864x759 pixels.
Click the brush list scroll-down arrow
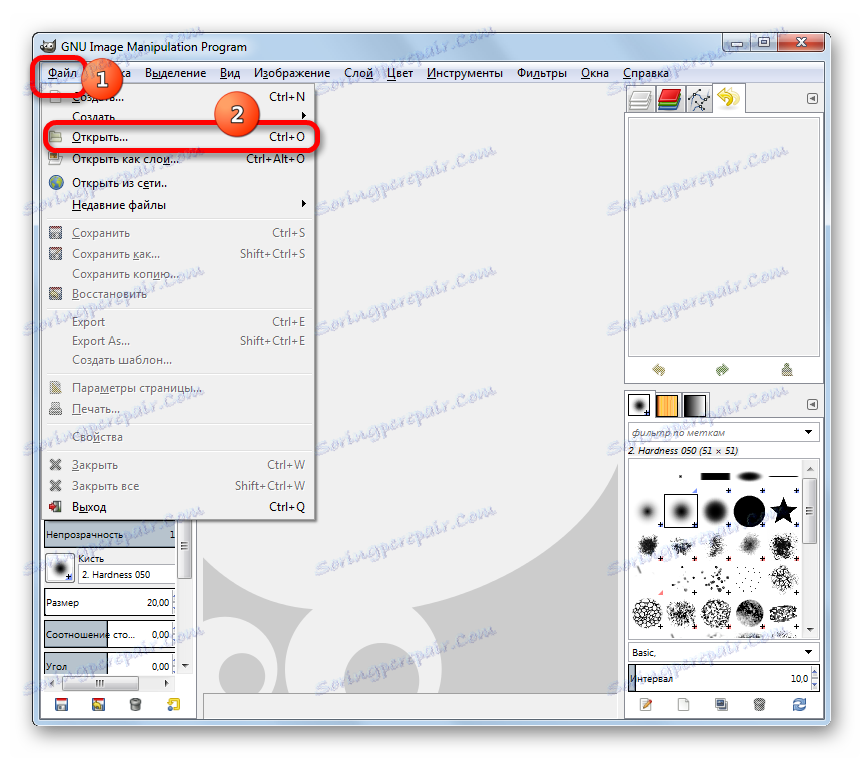pos(810,629)
